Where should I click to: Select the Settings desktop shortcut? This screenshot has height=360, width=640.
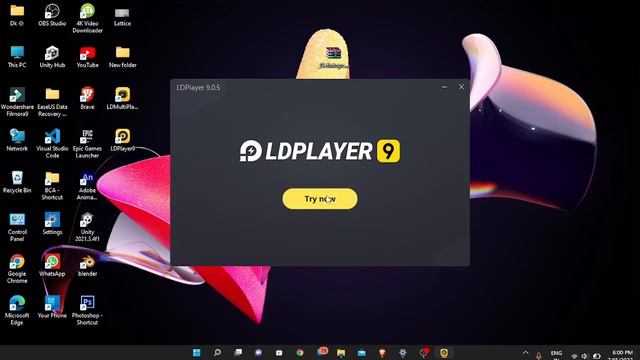[52, 223]
